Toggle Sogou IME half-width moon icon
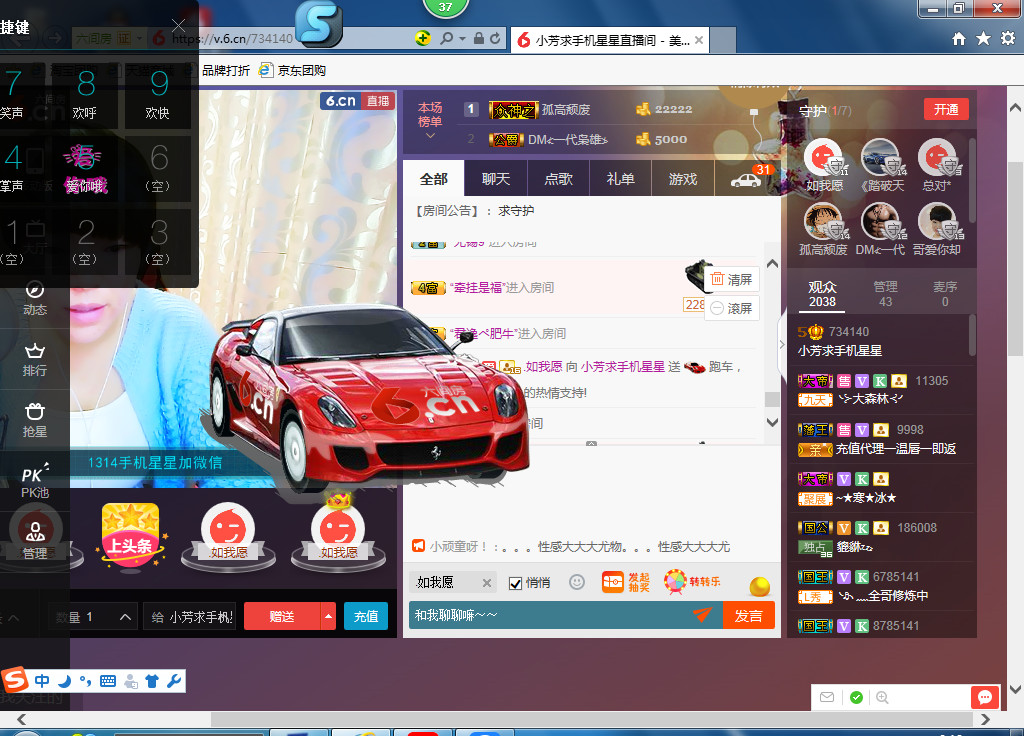This screenshot has height=736, width=1024. click(x=64, y=681)
